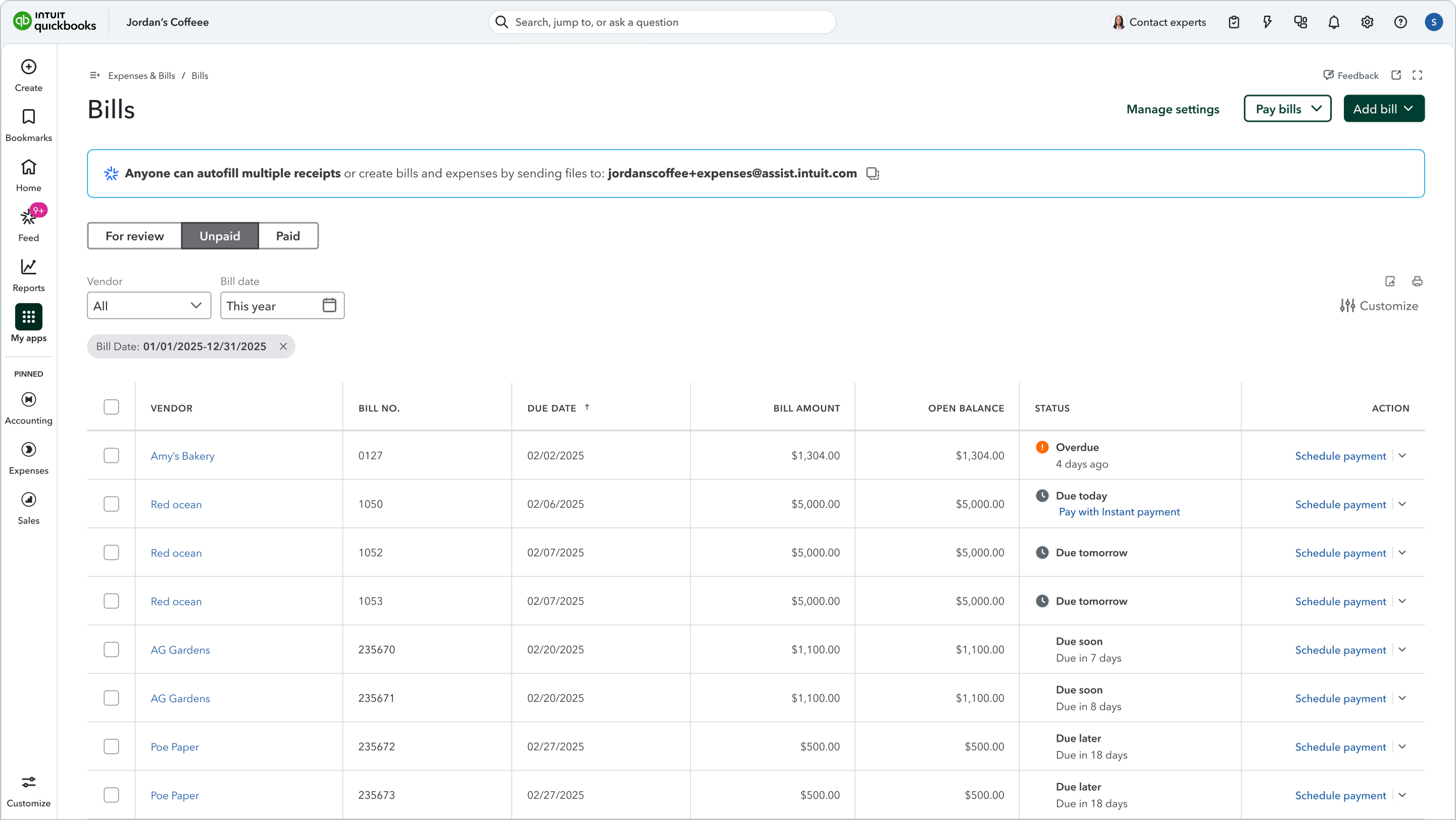Expand the Vendor All dropdown

tap(148, 306)
